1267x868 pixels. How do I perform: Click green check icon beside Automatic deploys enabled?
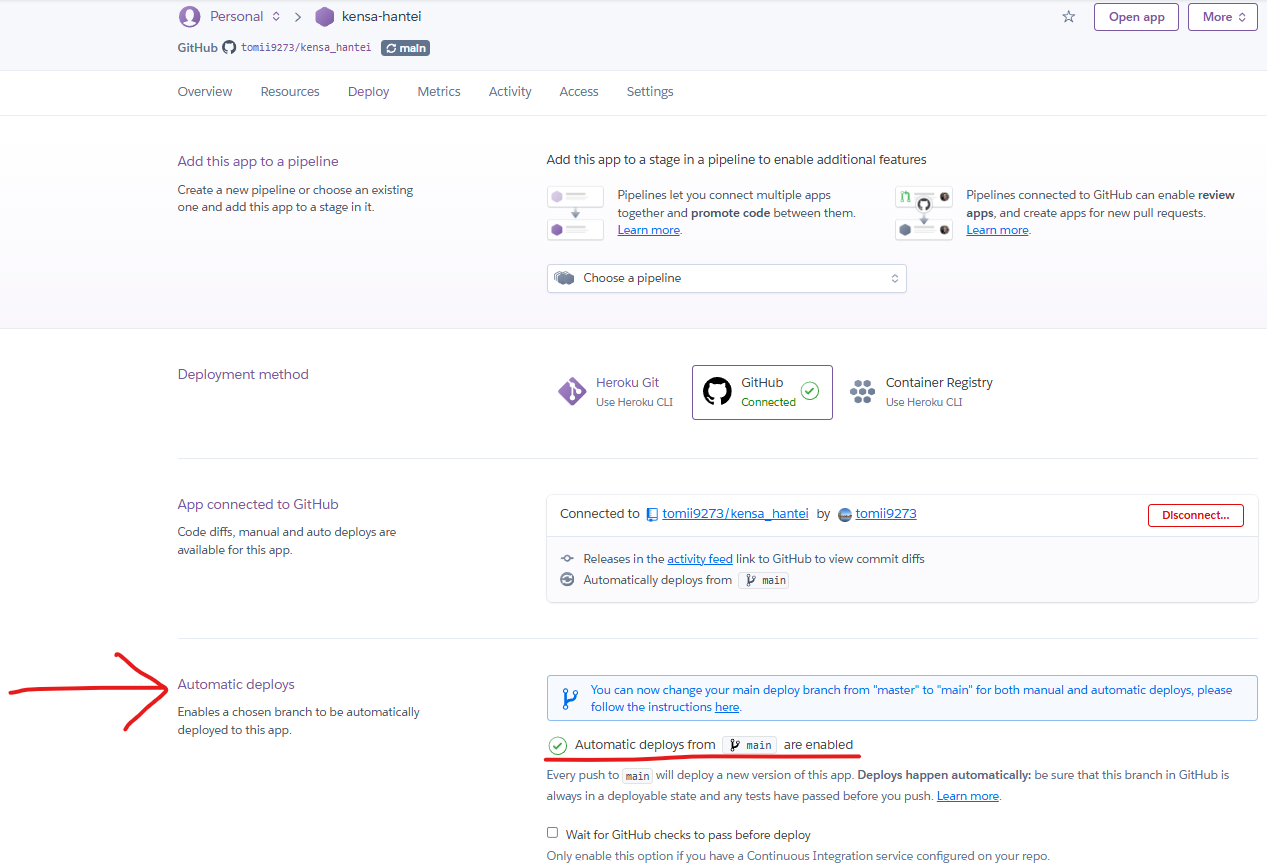pyautogui.click(x=558, y=745)
